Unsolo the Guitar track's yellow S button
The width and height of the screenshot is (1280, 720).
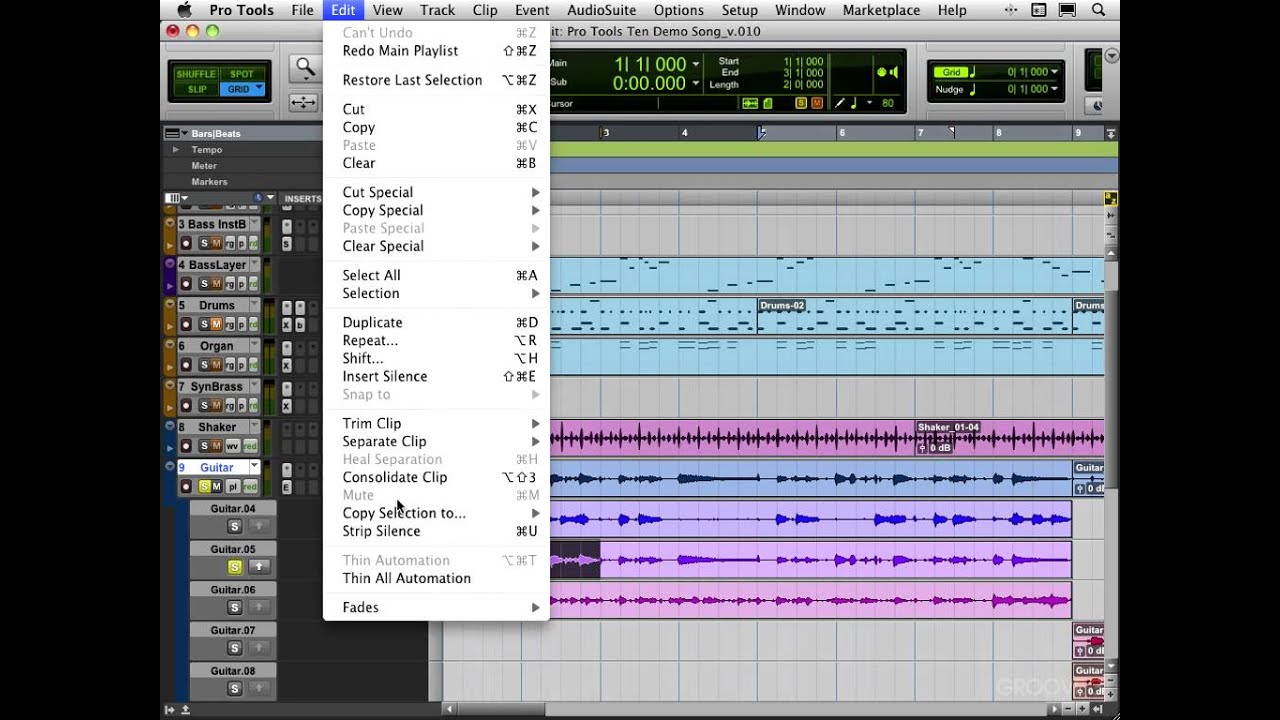coord(204,486)
